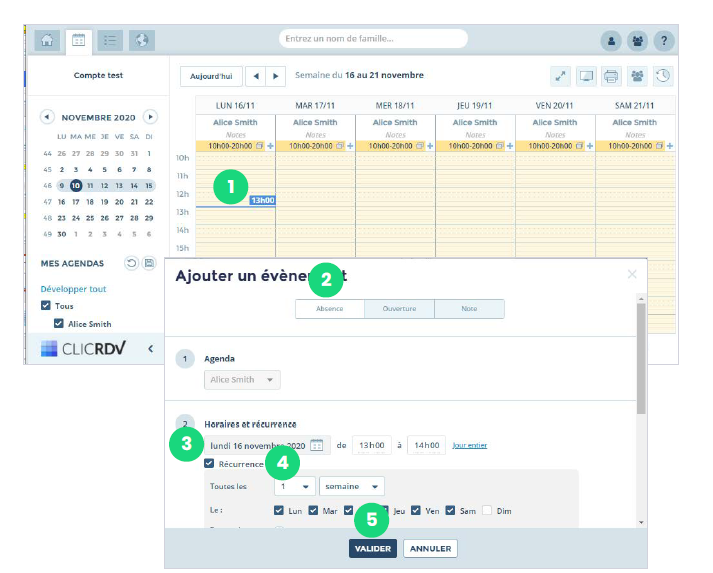Image resolution: width=713 pixels, height=573 pixels.
Task: Open the globe icon view
Action: [x=142, y=41]
